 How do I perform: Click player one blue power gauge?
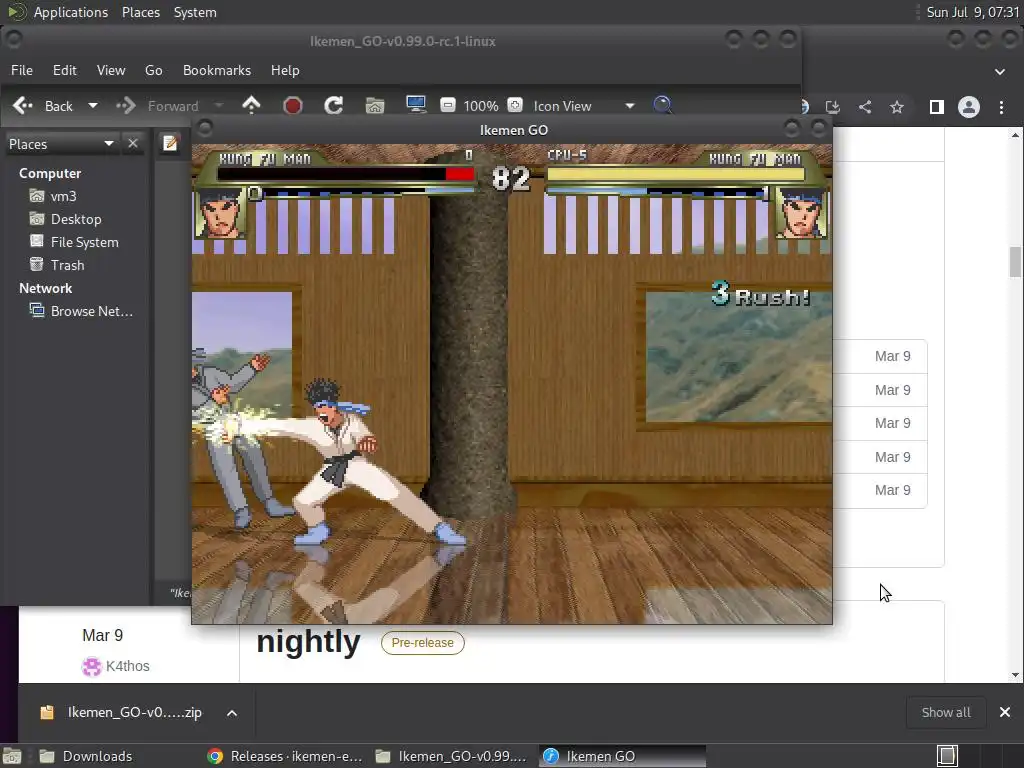[449, 191]
